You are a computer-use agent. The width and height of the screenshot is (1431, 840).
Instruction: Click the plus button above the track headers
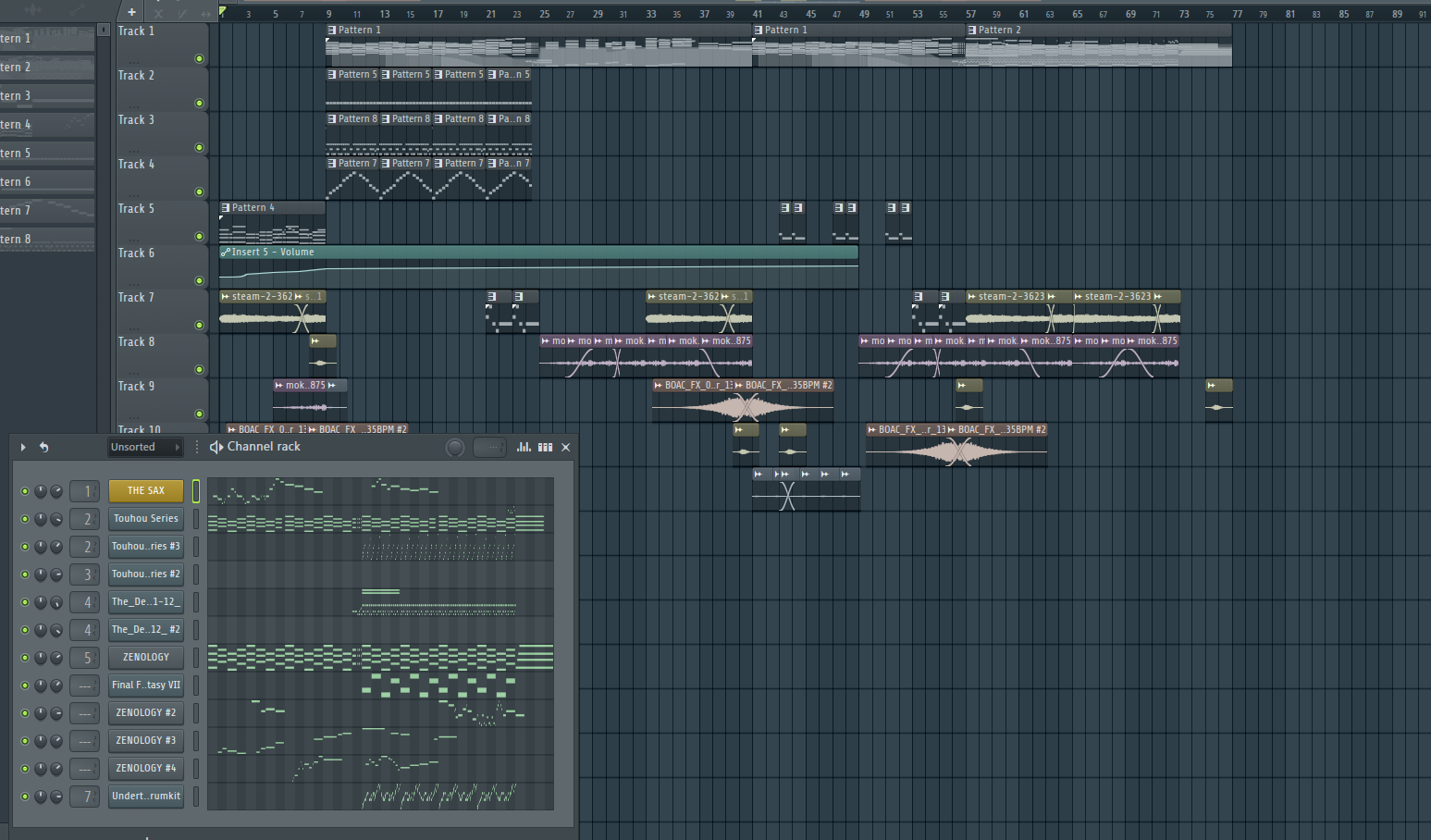(131, 12)
